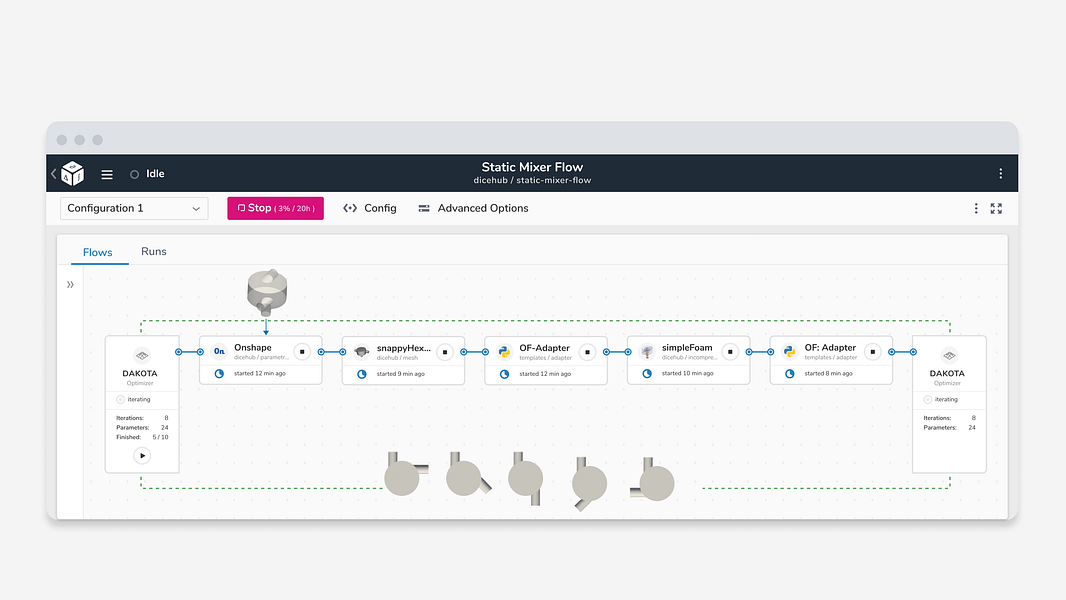Click the simpleFoam clock status icon

[x=647, y=374]
